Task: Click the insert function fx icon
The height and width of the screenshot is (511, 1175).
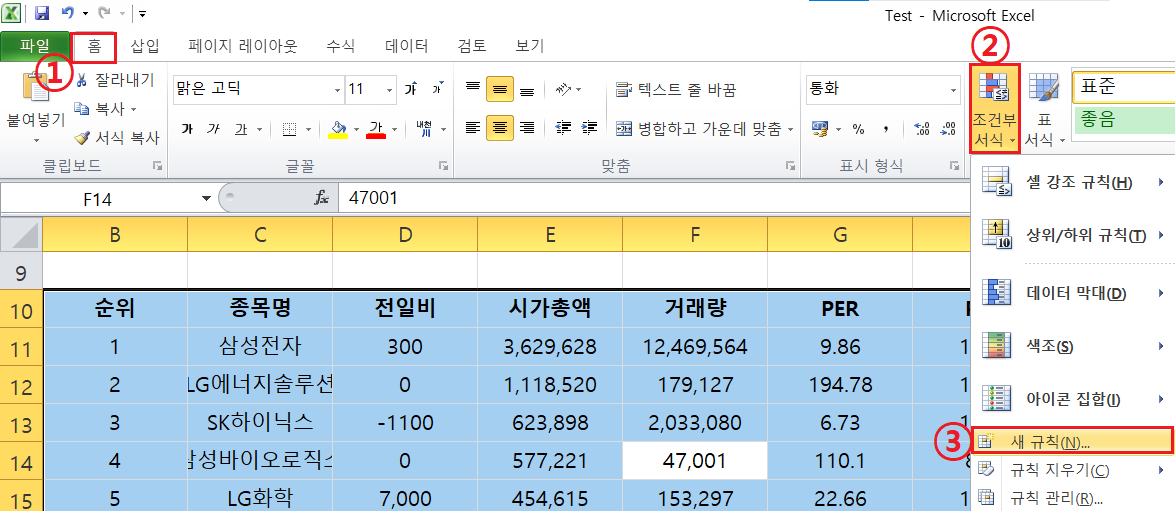Action: [x=321, y=199]
